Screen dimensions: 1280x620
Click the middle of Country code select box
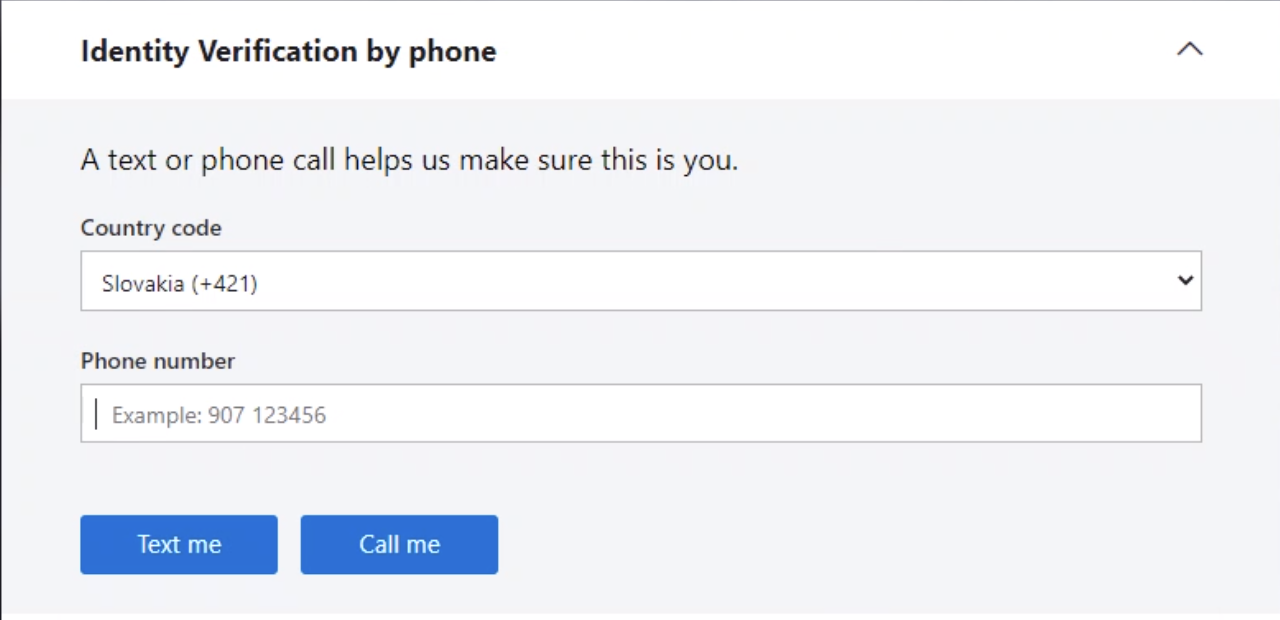(640, 281)
